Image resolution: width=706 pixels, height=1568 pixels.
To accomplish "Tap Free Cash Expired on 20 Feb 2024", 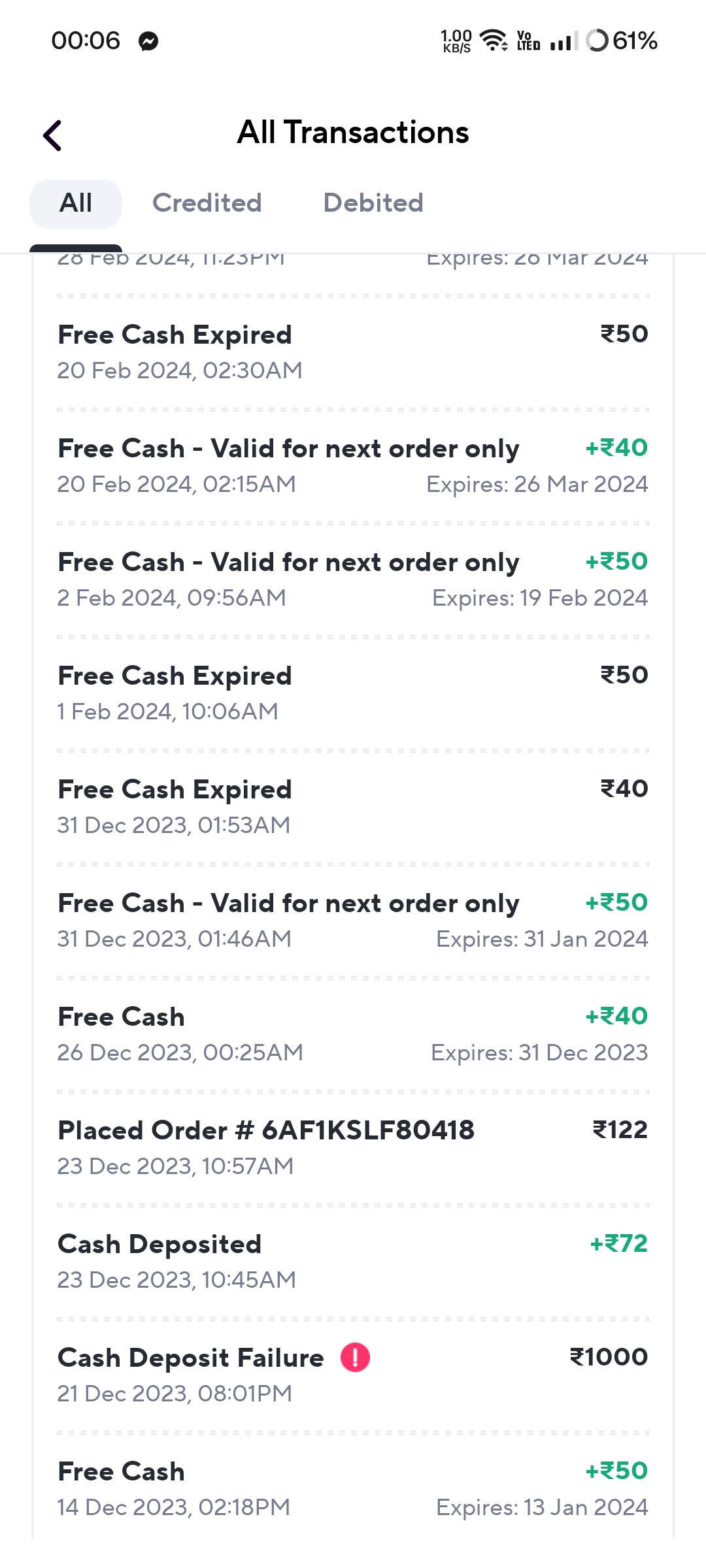I will pyautogui.click(x=353, y=352).
